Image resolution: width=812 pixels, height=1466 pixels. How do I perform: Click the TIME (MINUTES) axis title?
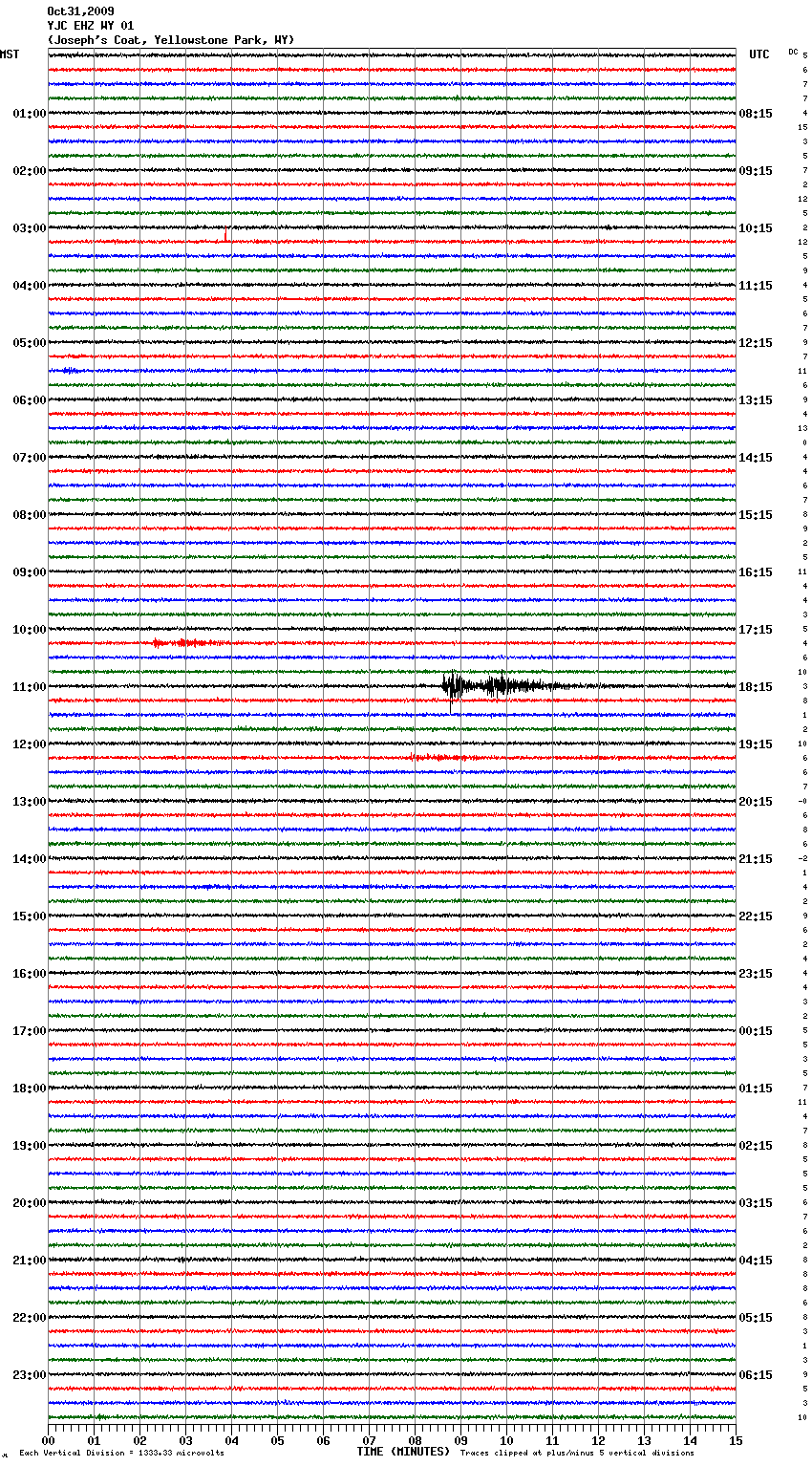click(x=403, y=1452)
